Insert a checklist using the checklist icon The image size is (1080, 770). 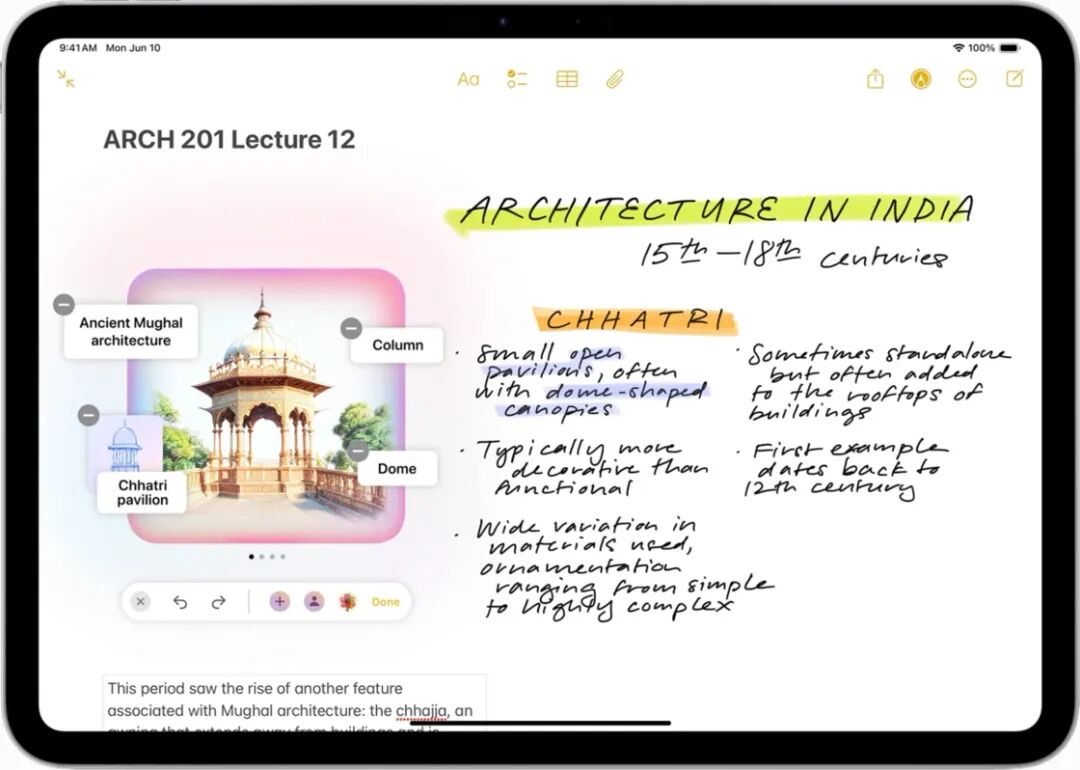(517, 79)
